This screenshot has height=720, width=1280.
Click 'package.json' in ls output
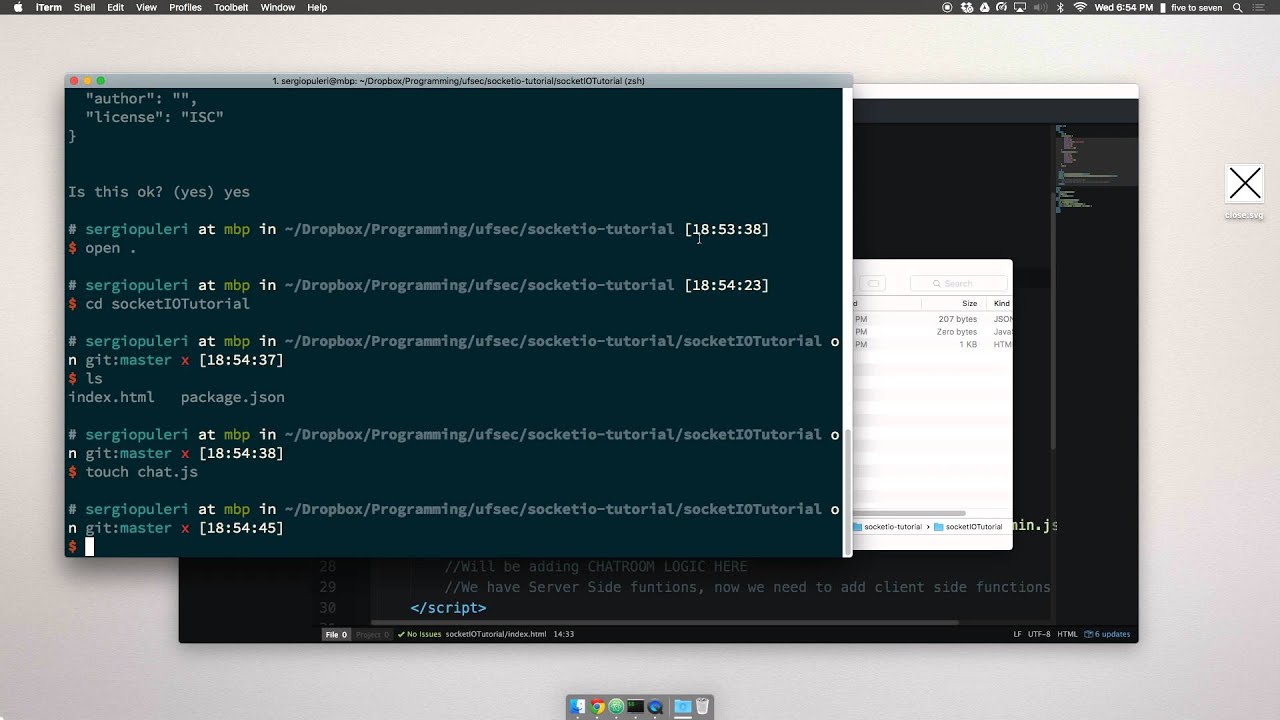(x=232, y=397)
